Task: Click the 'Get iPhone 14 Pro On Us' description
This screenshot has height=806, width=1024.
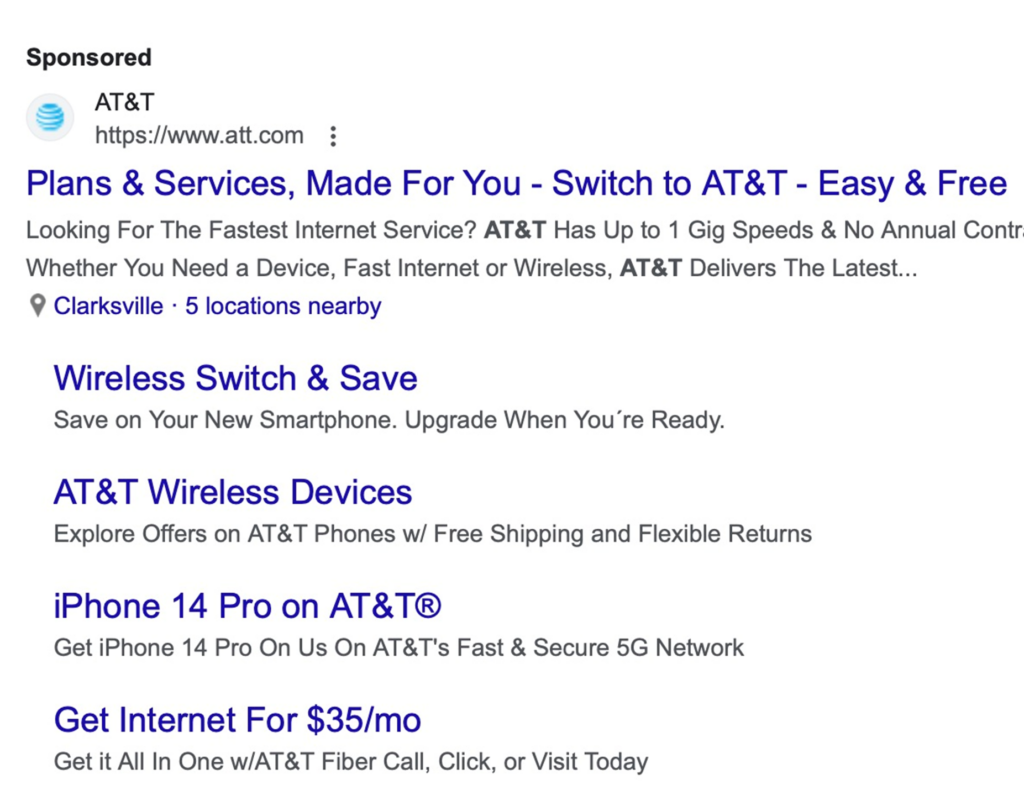Action: click(x=398, y=648)
